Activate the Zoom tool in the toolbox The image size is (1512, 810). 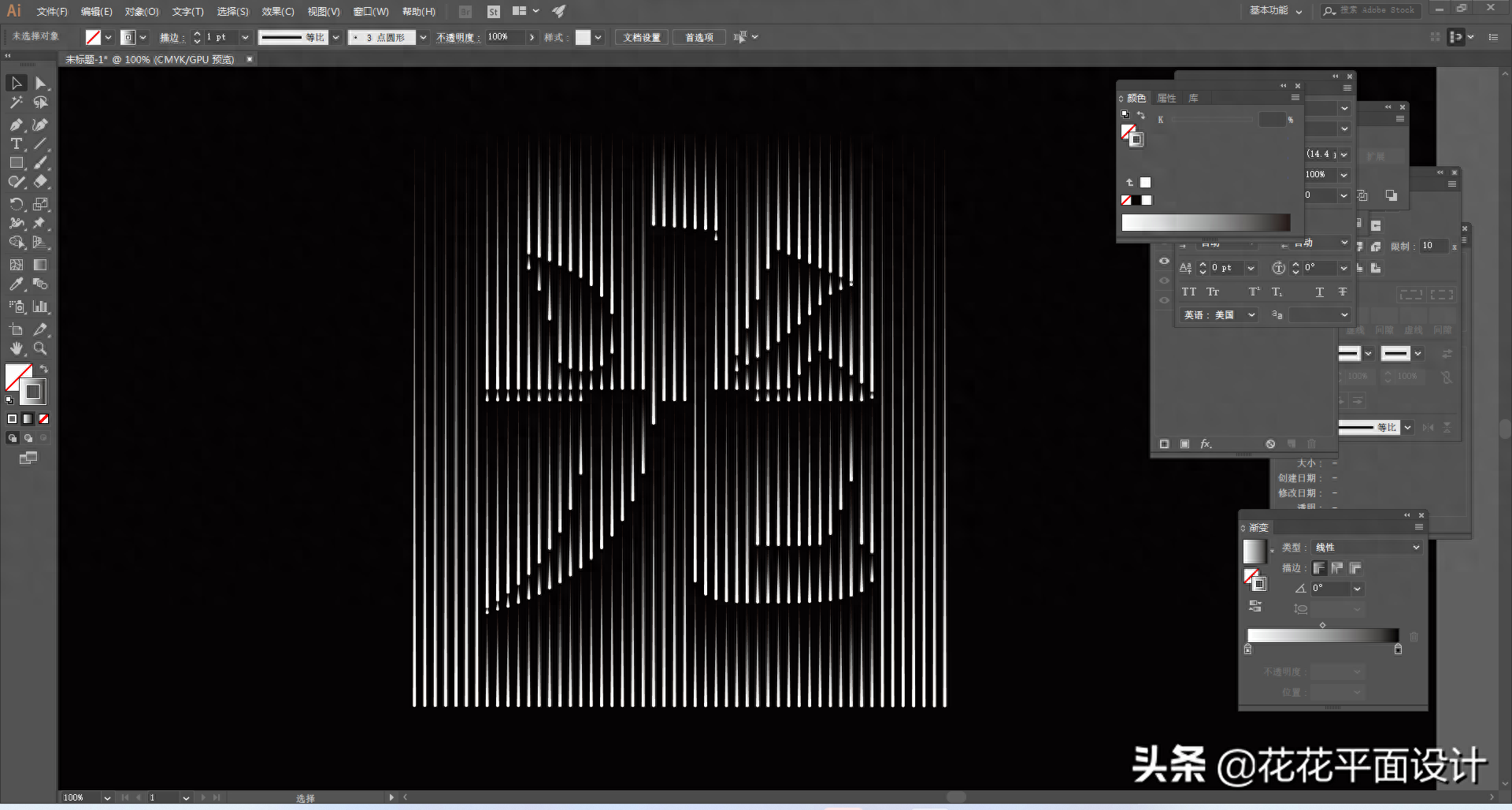(x=40, y=348)
